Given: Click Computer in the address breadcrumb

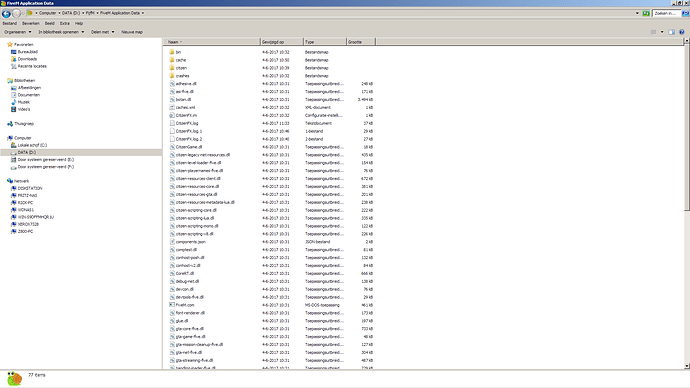Looking at the screenshot, I should coord(48,13).
